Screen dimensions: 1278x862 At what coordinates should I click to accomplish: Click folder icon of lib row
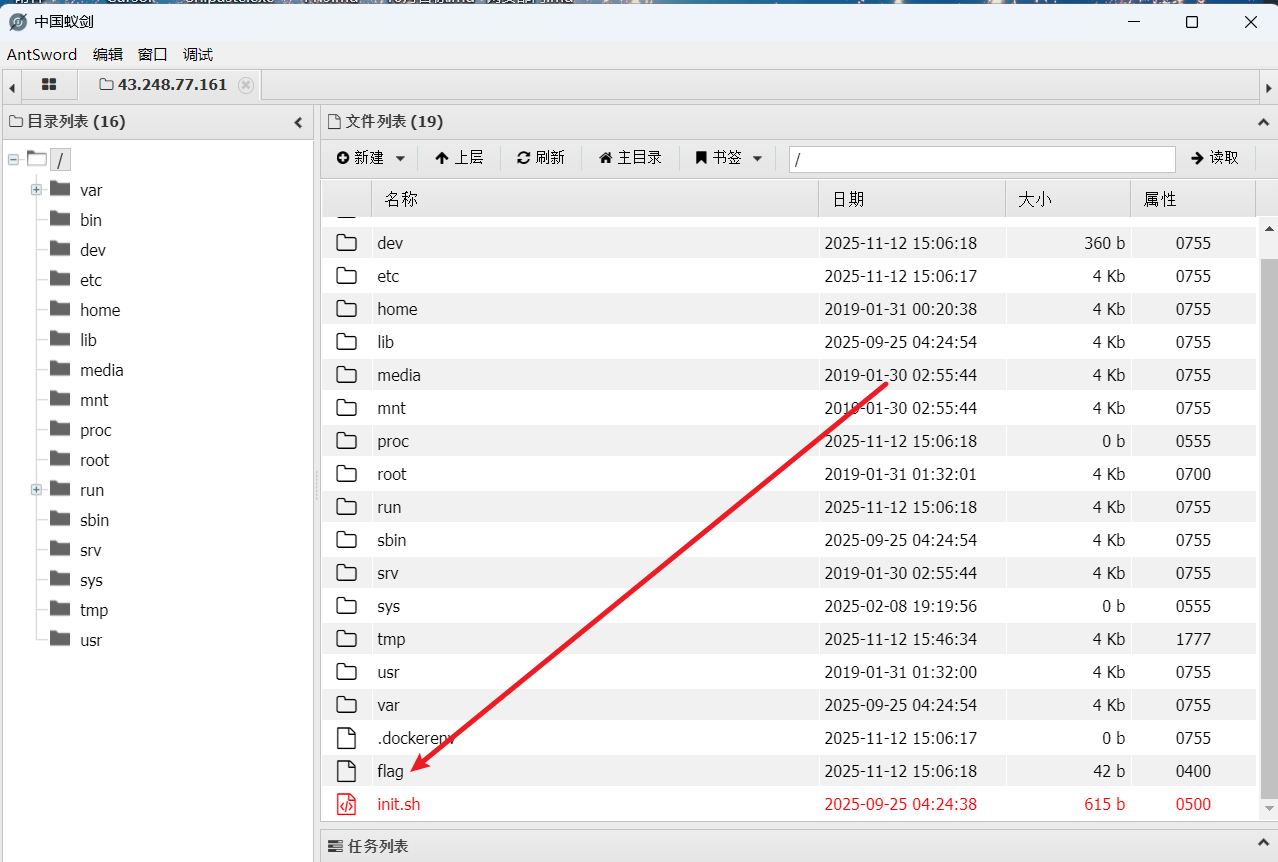(x=346, y=342)
